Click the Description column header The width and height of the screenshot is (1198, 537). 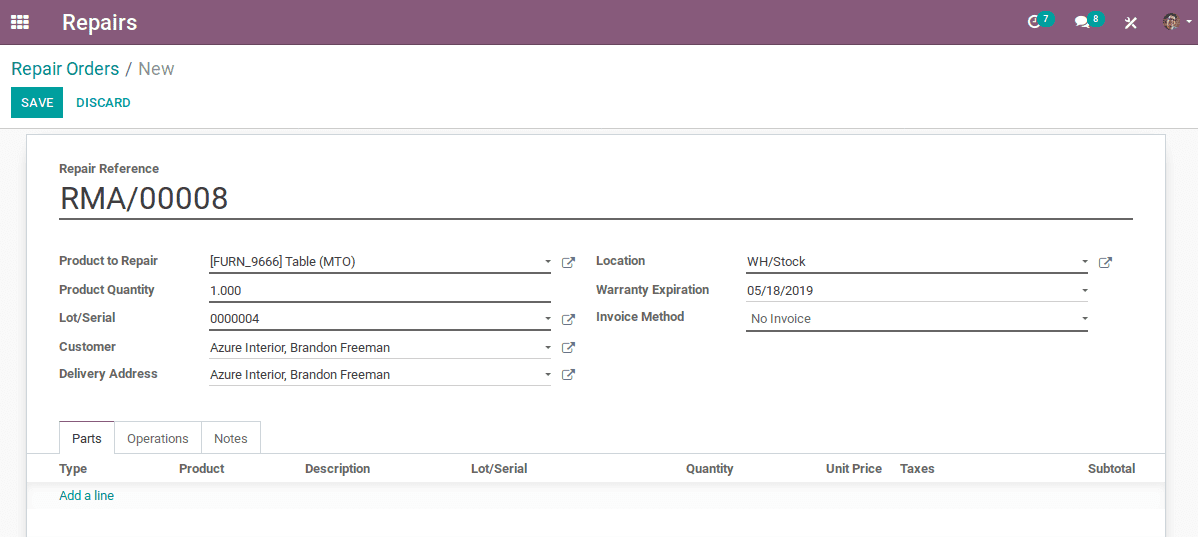click(338, 468)
